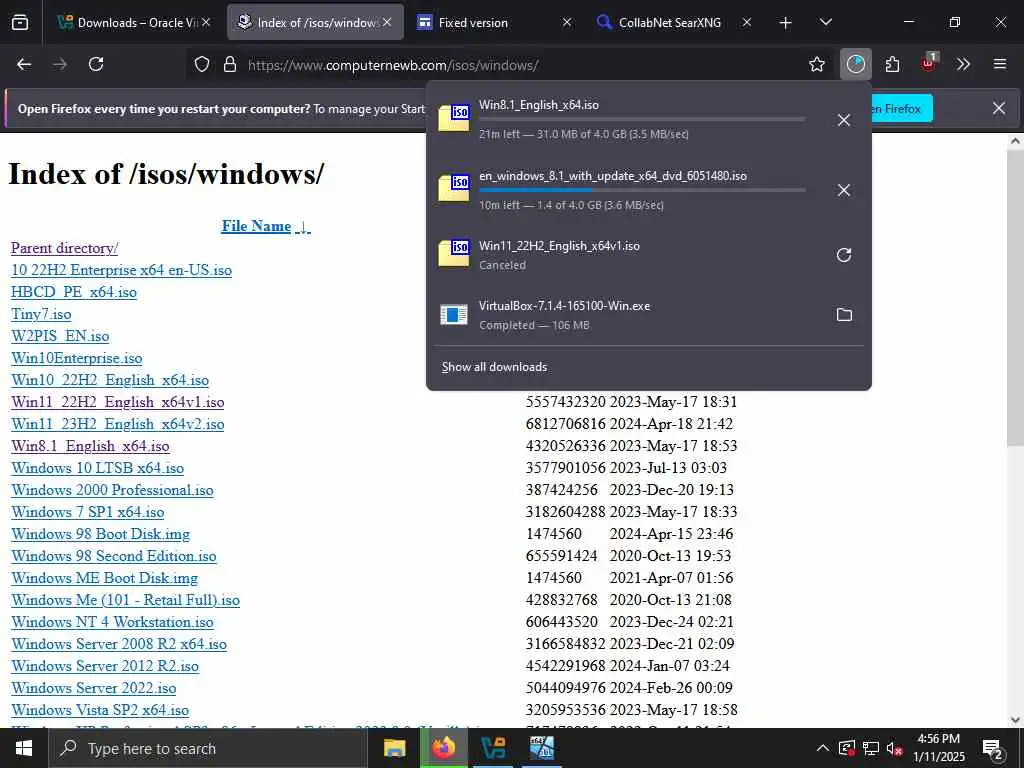Image resolution: width=1024 pixels, height=768 pixels.
Task: Dismiss the Open Firefox notification bar
Action: coord(999,108)
